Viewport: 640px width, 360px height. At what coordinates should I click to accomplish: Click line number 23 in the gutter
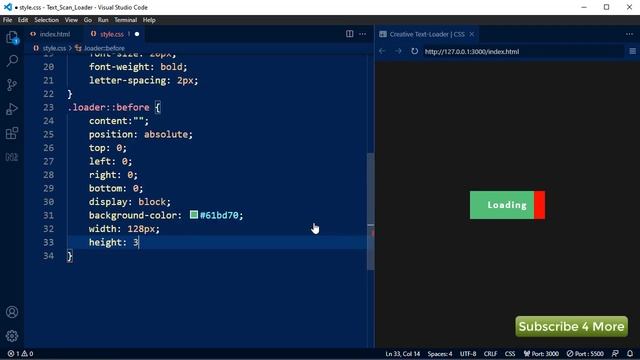pyautogui.click(x=48, y=107)
